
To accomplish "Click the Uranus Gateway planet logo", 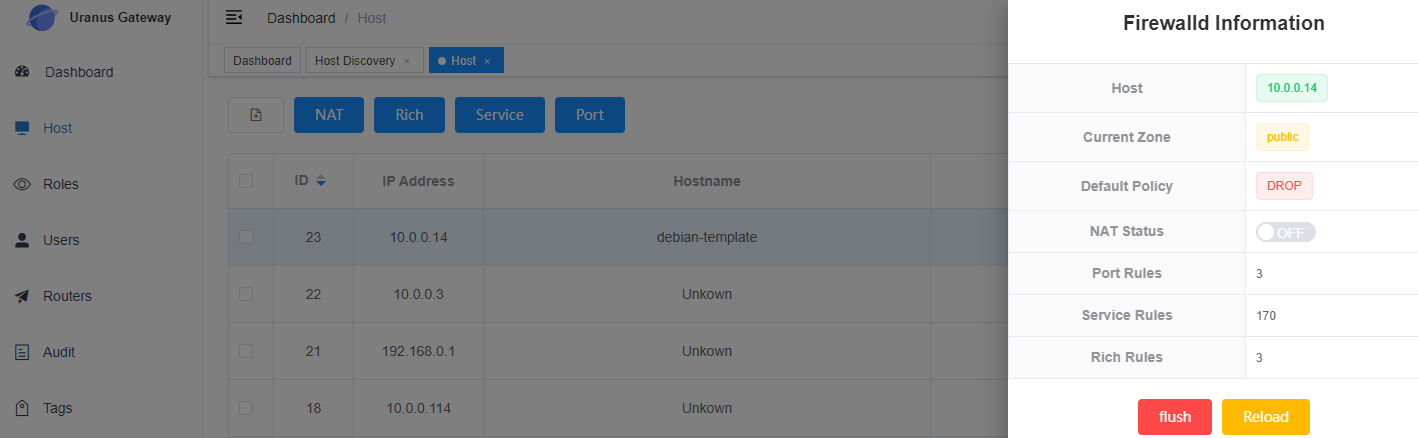I will tap(41, 17).
